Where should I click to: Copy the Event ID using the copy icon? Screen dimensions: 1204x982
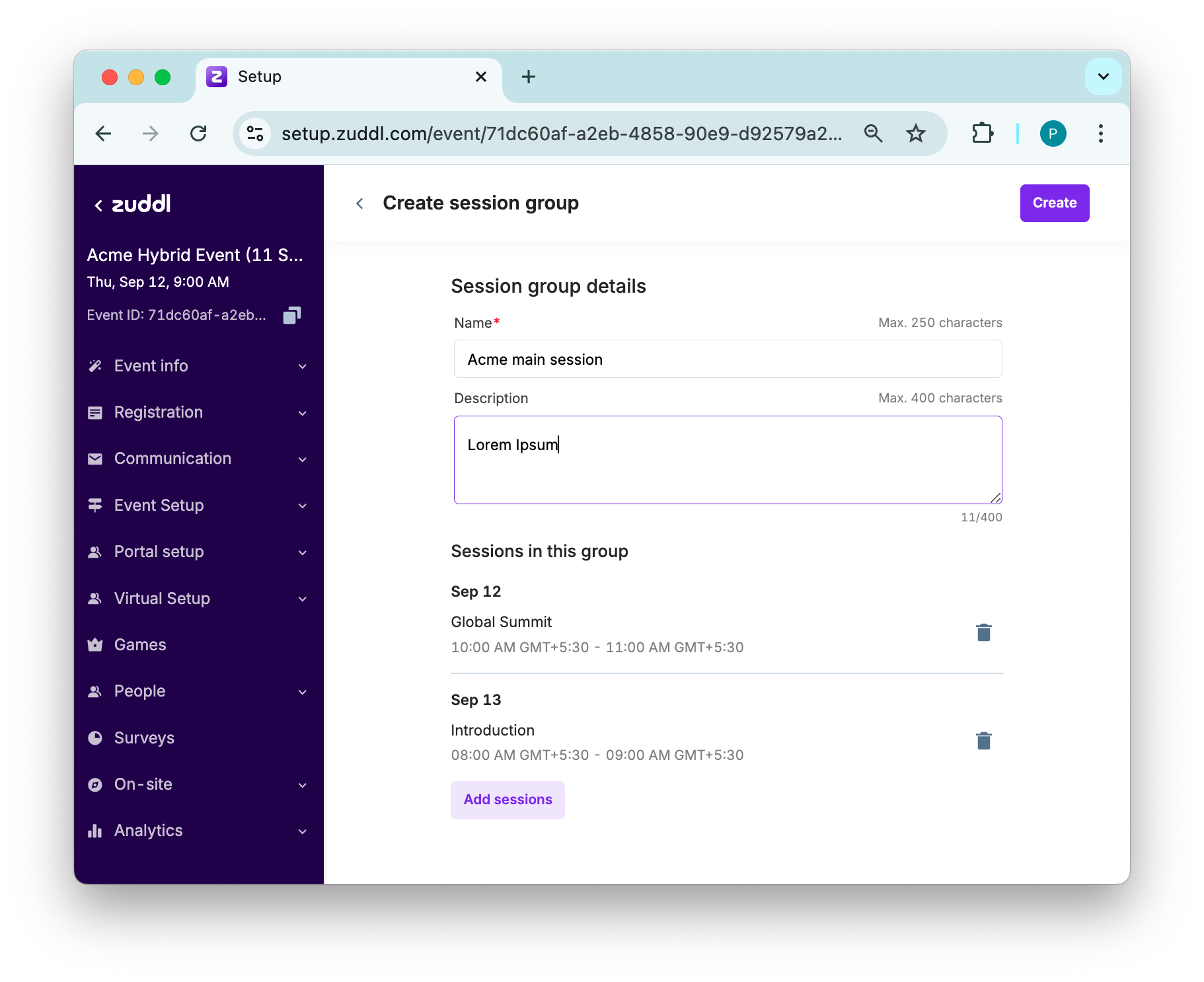pyautogui.click(x=292, y=315)
